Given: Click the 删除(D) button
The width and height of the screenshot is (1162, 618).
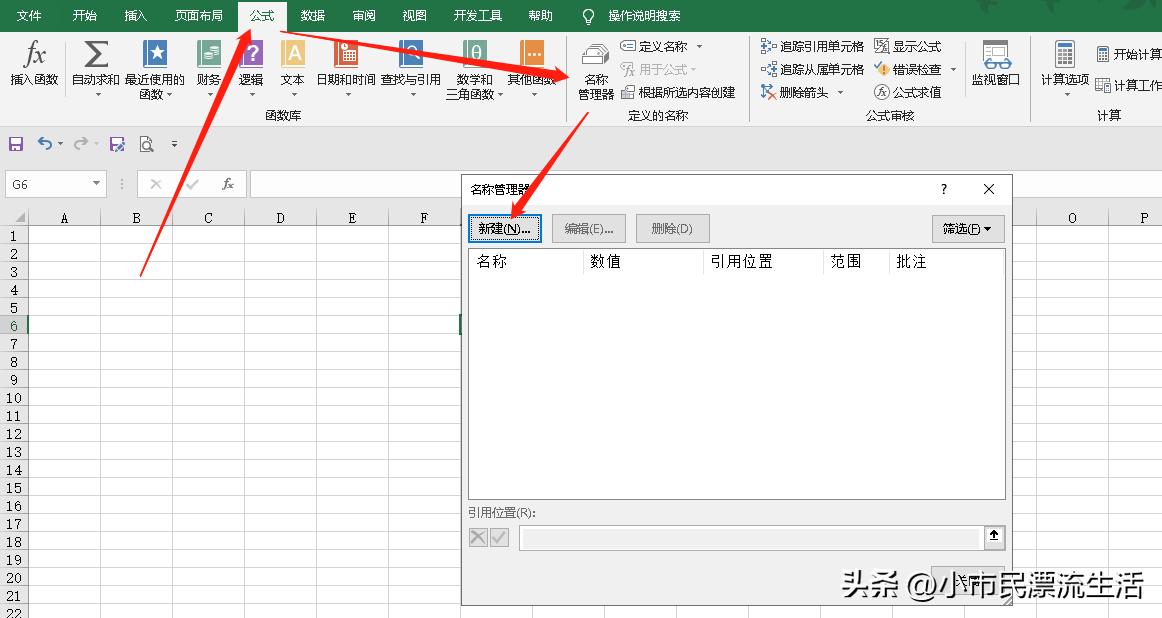Looking at the screenshot, I should point(672,228).
